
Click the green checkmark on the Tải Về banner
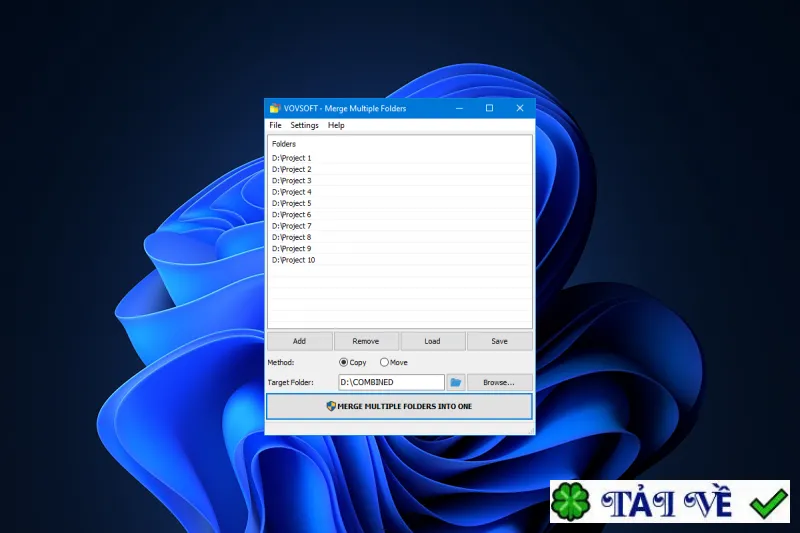coord(768,503)
